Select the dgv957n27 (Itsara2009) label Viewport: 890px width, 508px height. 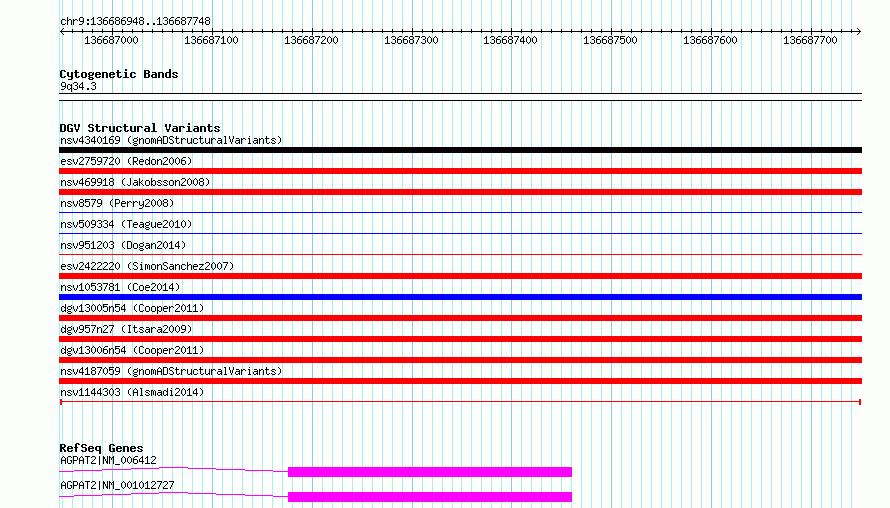pyautogui.click(x=126, y=329)
